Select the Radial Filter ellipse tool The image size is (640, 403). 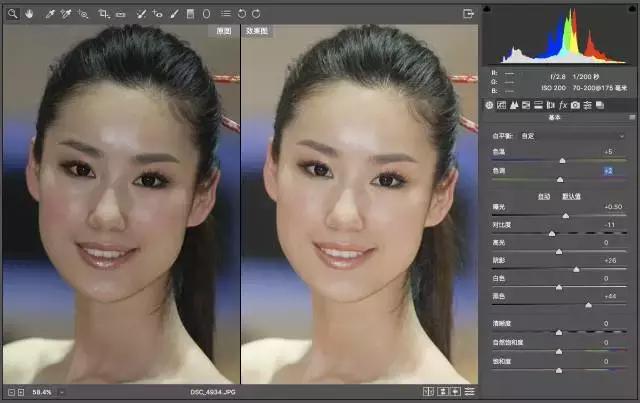coord(207,14)
